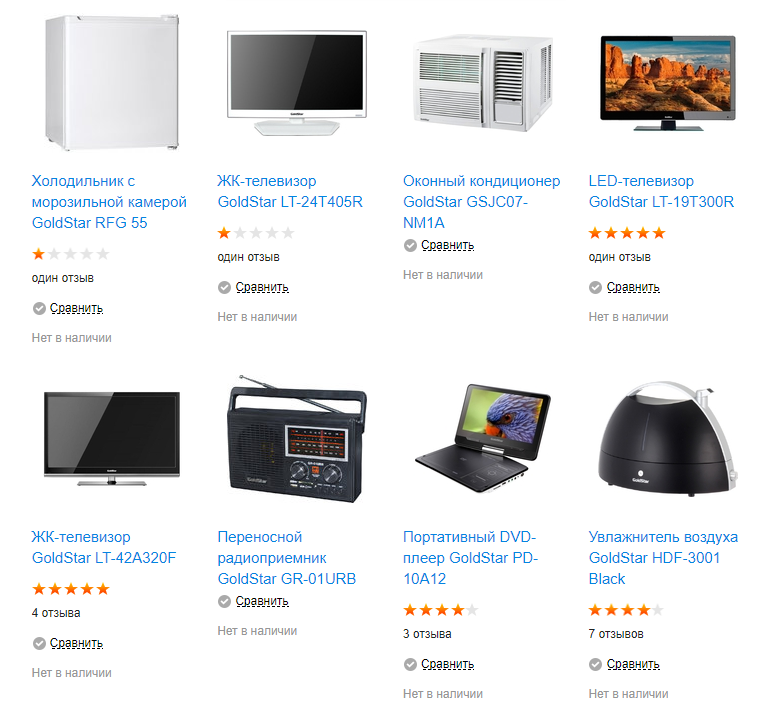Tick the compare checkmark for GoldStar GR-01URB radio
766x717 pixels.
click(x=224, y=601)
